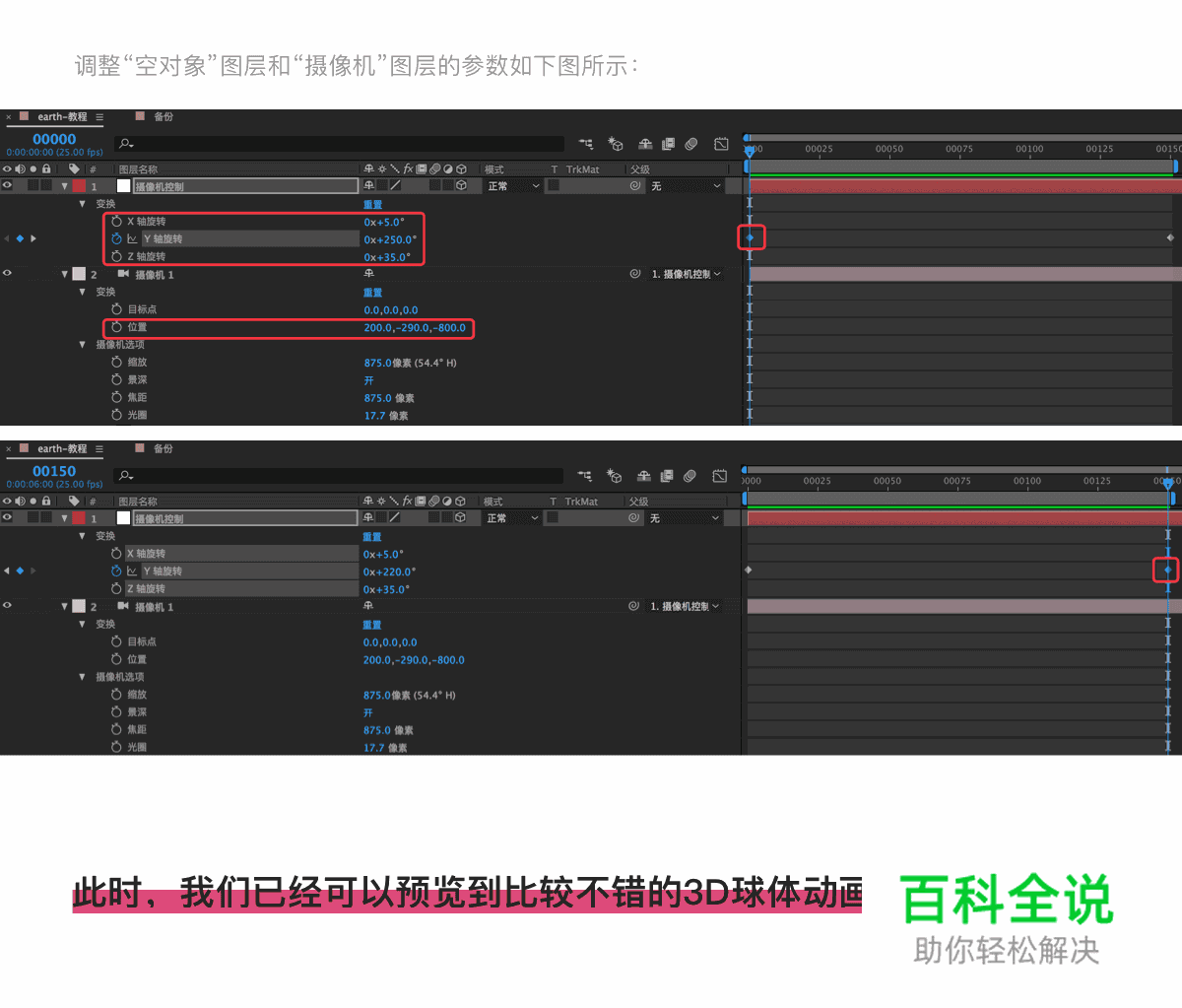Open Graph Editor icon in lower panel toolbar

720,476
